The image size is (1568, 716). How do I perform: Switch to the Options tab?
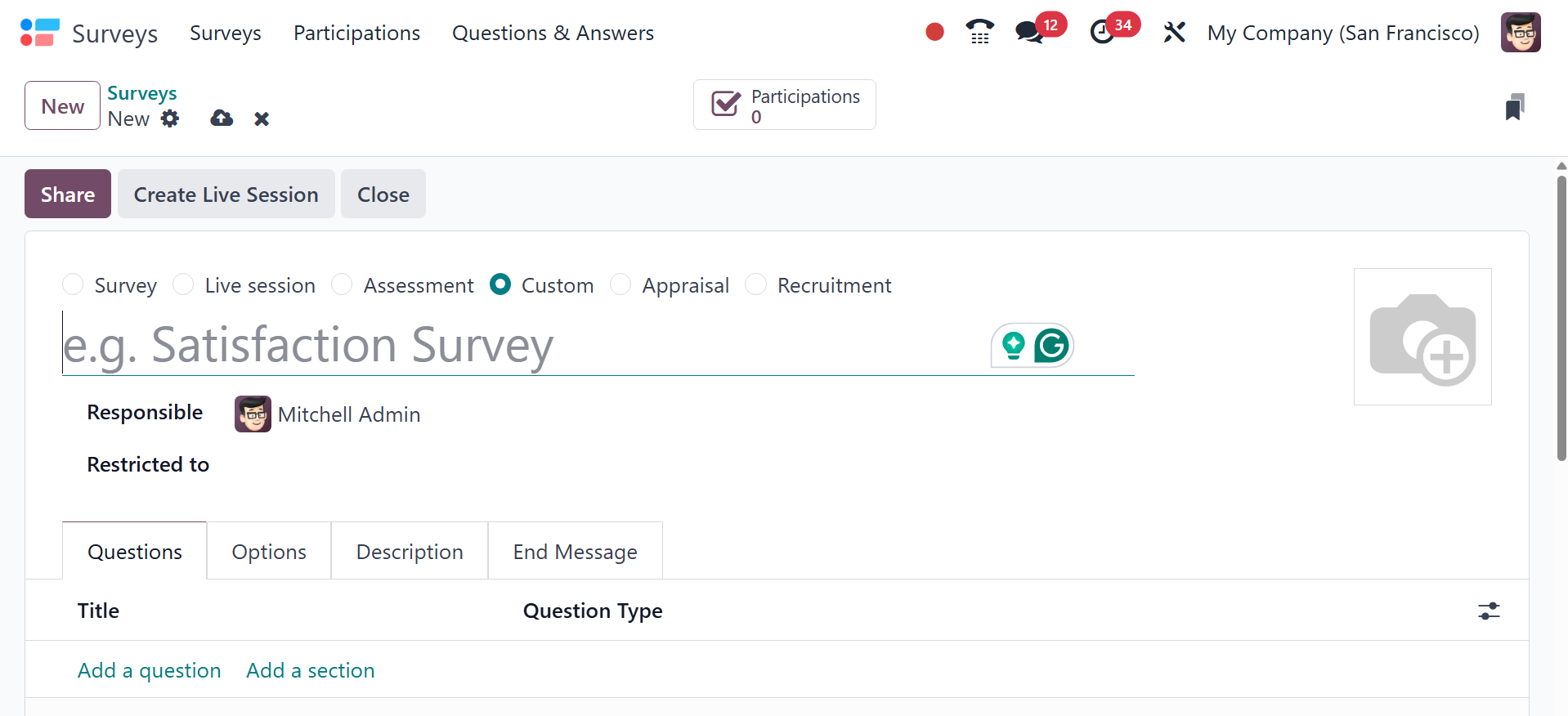[269, 552]
